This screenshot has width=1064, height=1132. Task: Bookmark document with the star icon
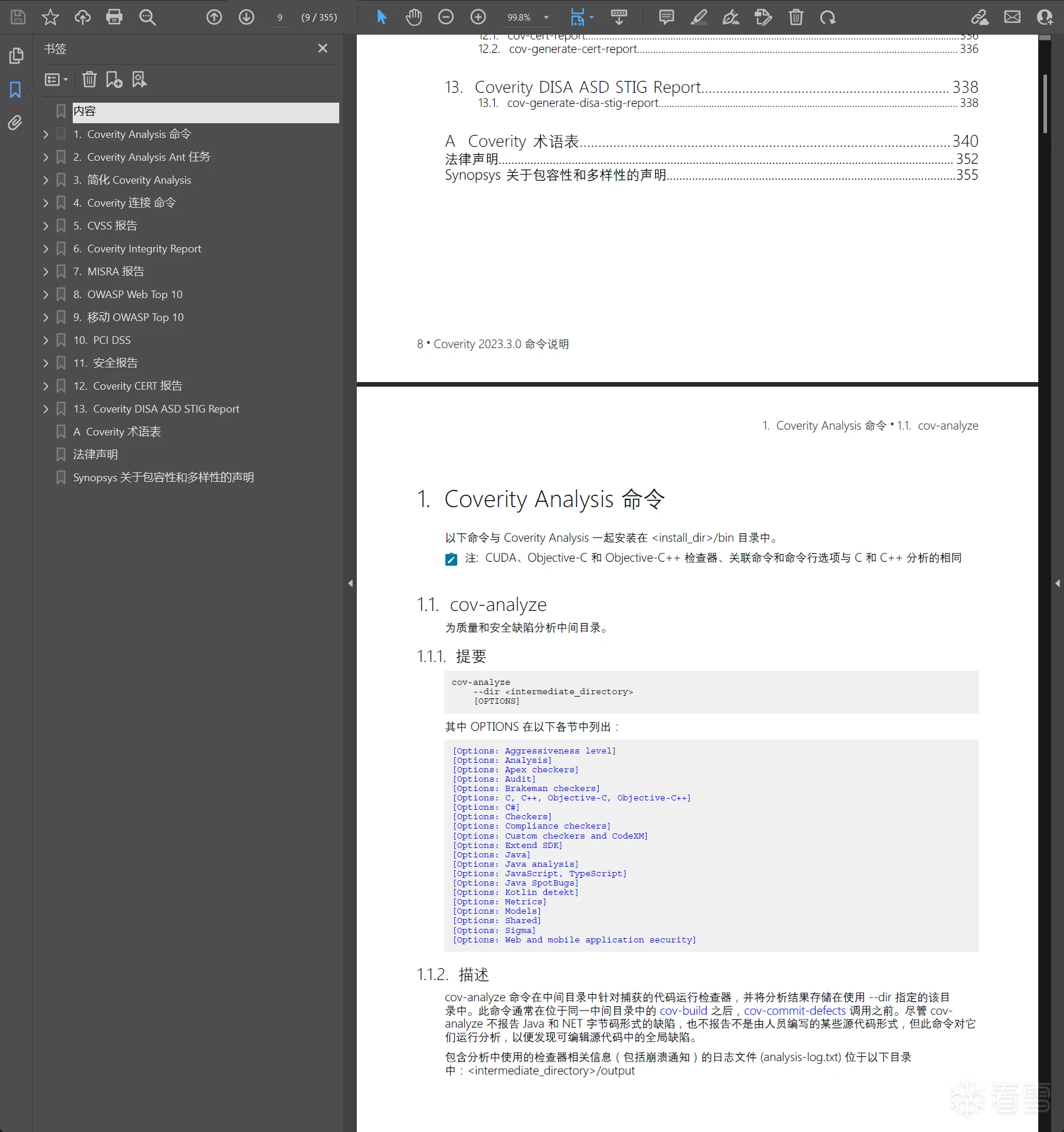(x=50, y=17)
